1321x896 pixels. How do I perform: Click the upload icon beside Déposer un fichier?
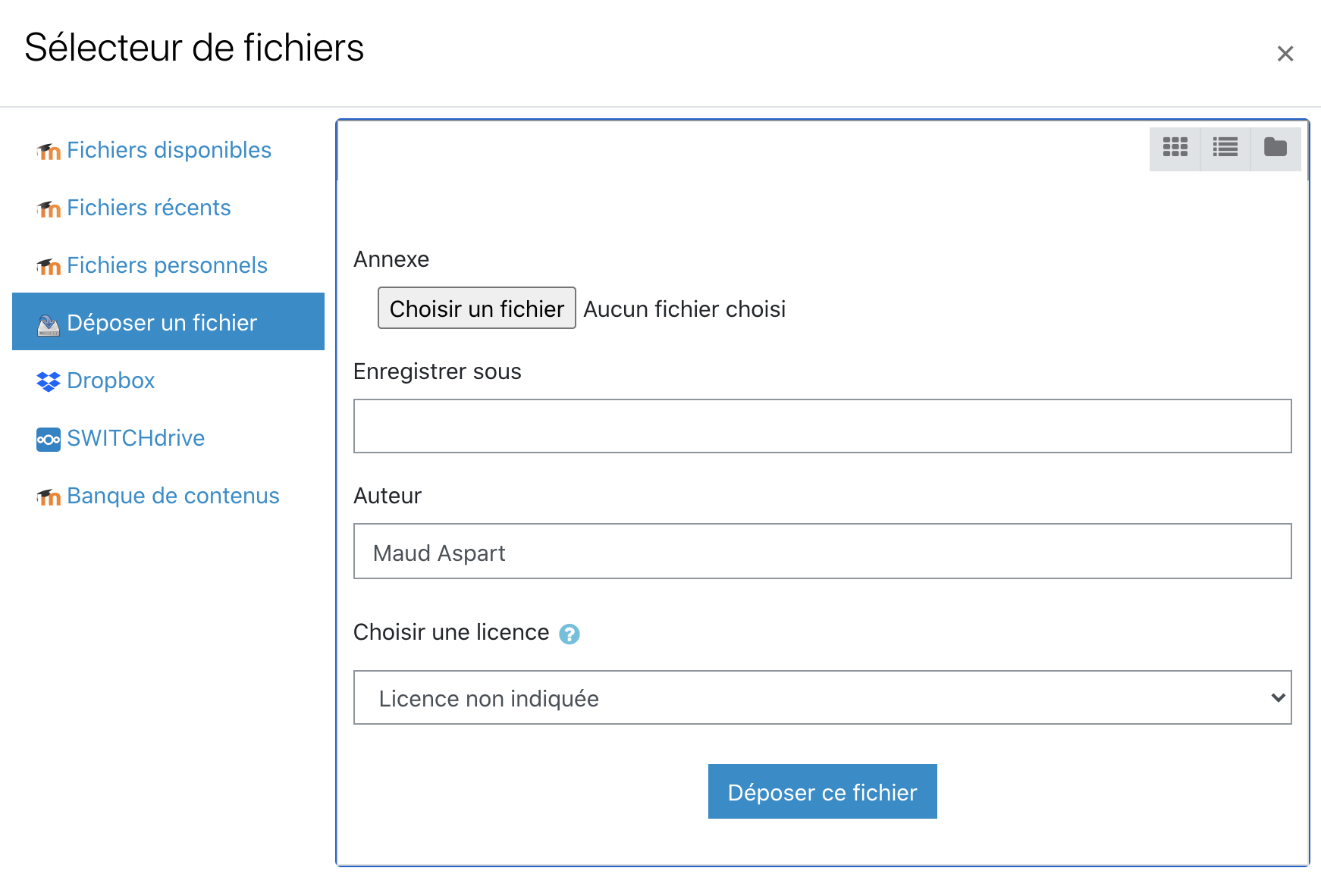pos(48,324)
